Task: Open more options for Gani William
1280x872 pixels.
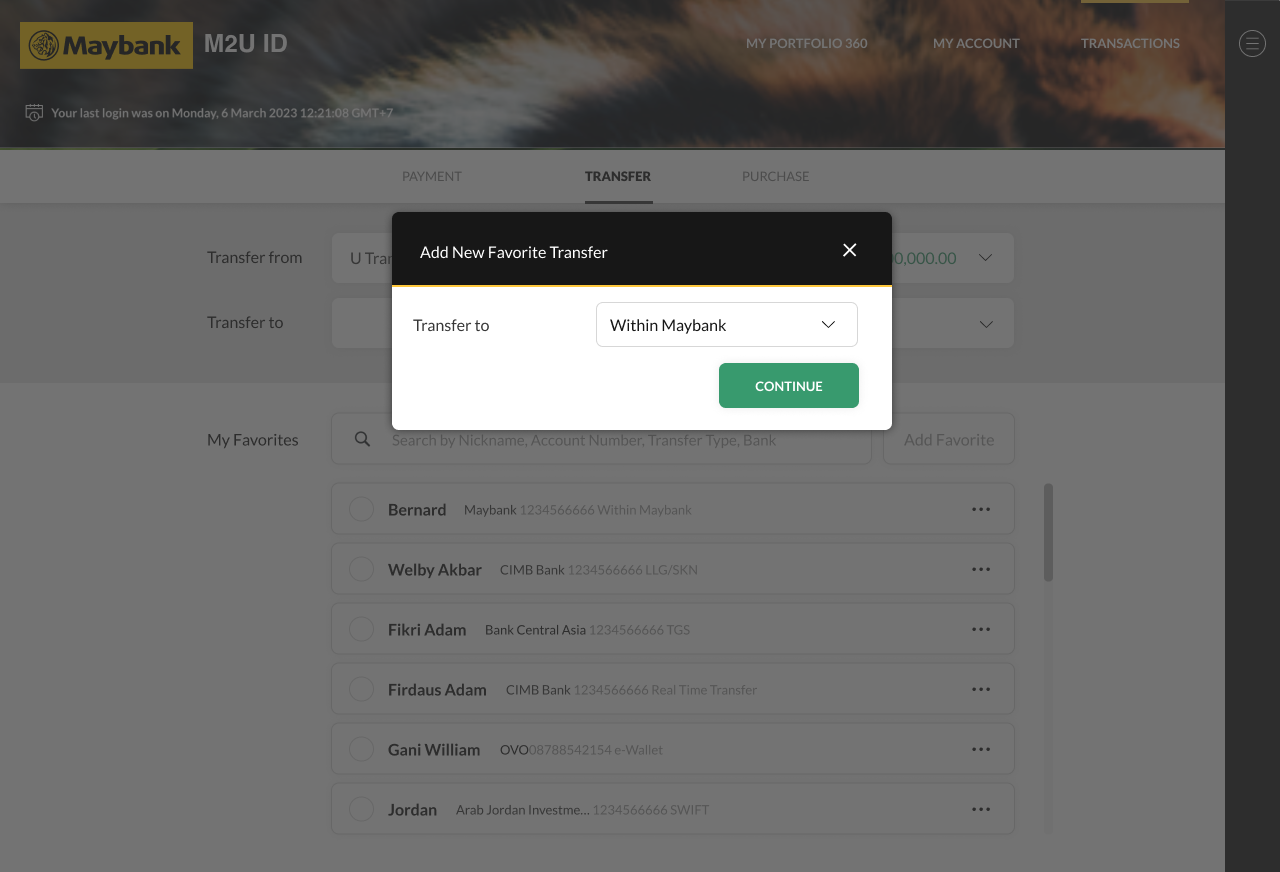Action: point(981,749)
